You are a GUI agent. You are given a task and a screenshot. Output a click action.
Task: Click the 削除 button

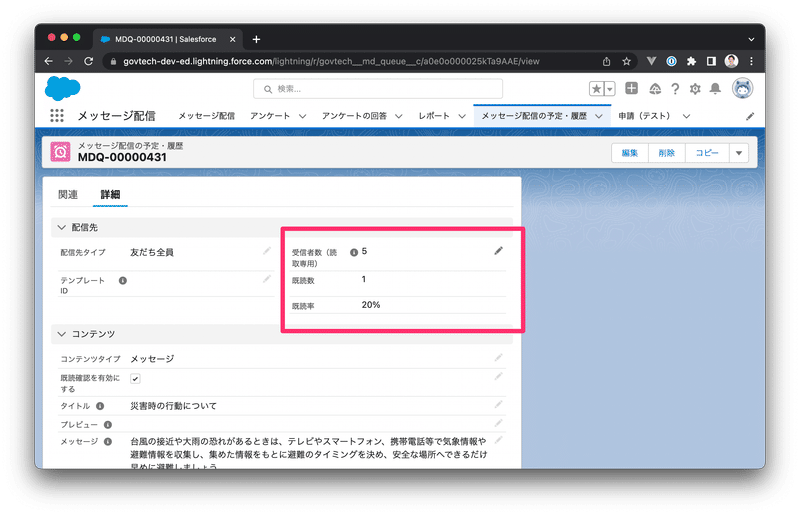point(667,153)
